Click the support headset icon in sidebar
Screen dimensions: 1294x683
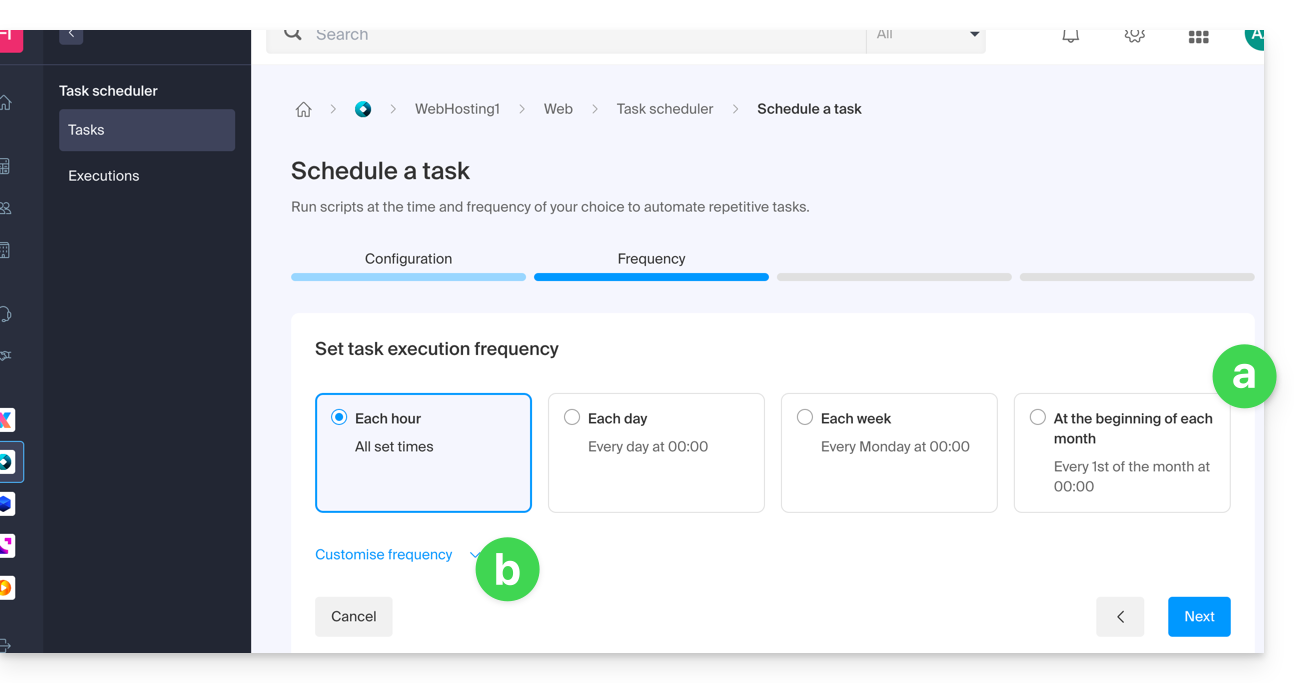pyautogui.click(x=6, y=314)
